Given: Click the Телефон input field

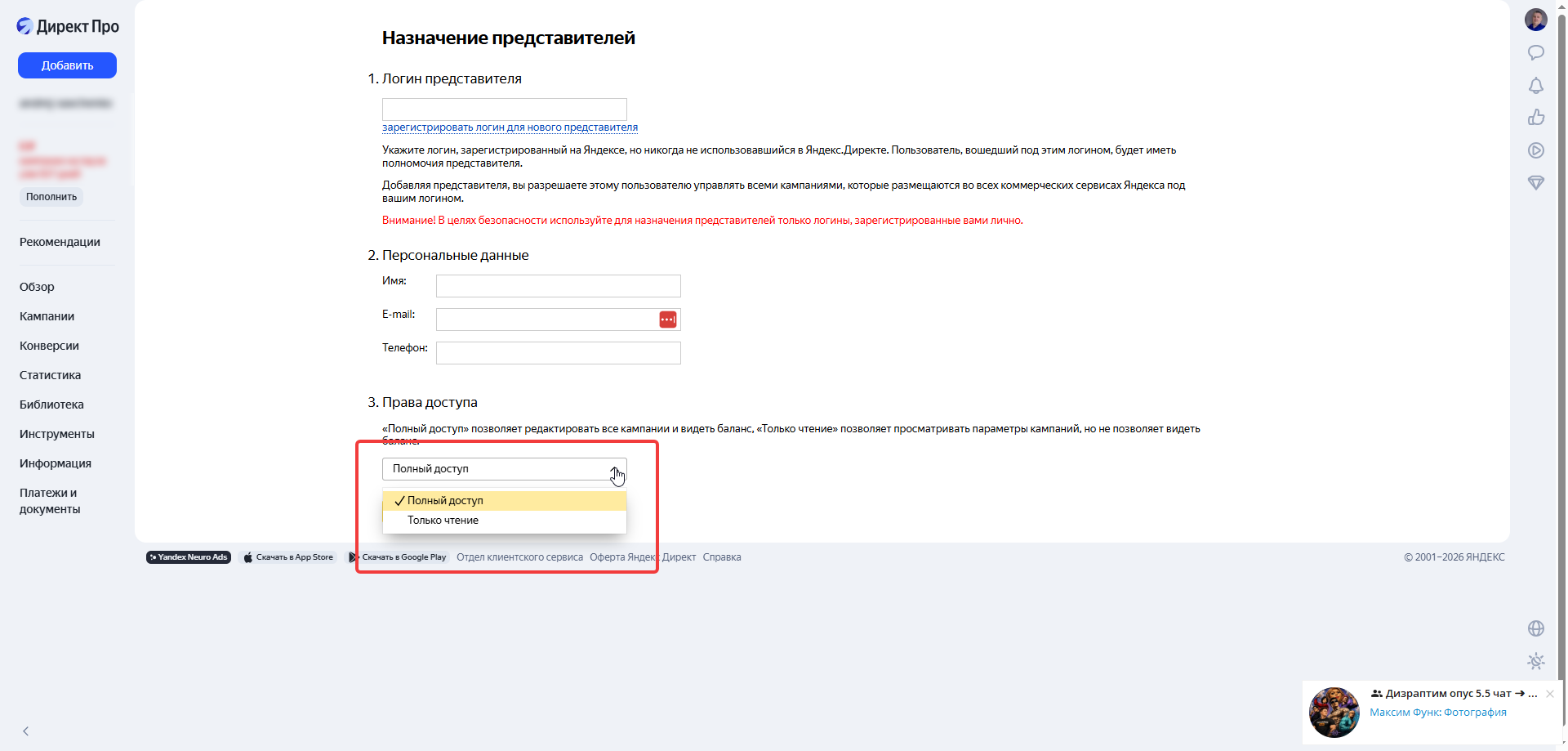Looking at the screenshot, I should [559, 353].
